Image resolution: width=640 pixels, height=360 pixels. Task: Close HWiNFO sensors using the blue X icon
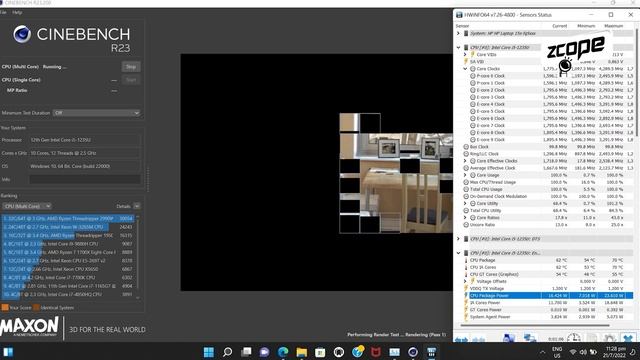tap(627, 338)
